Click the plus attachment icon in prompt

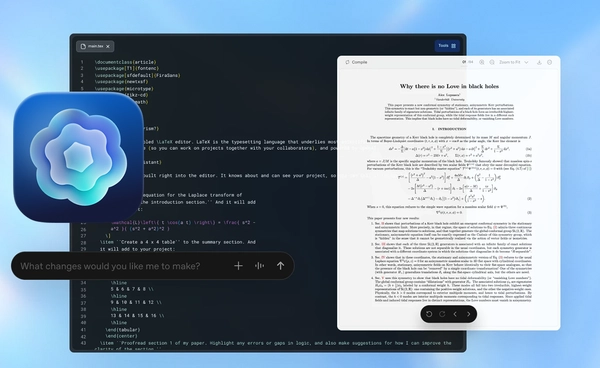click(238, 266)
